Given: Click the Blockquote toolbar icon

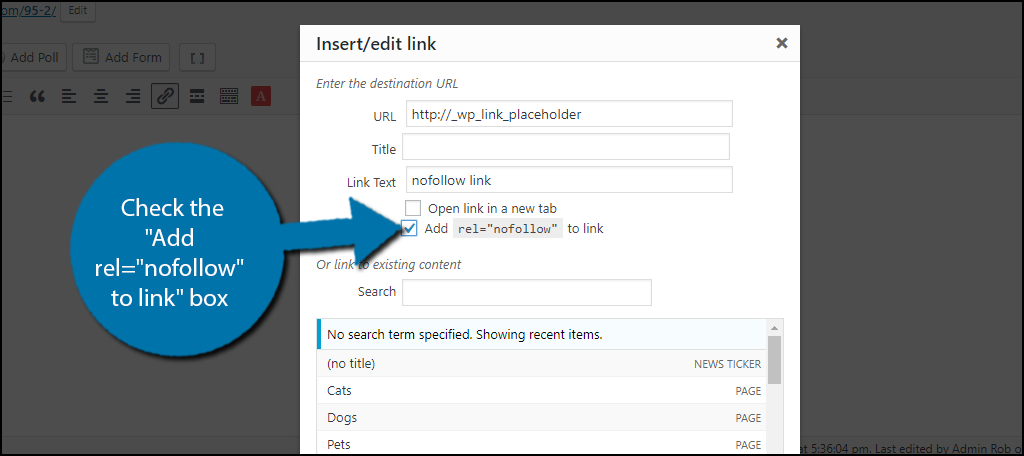Looking at the screenshot, I should (38, 96).
